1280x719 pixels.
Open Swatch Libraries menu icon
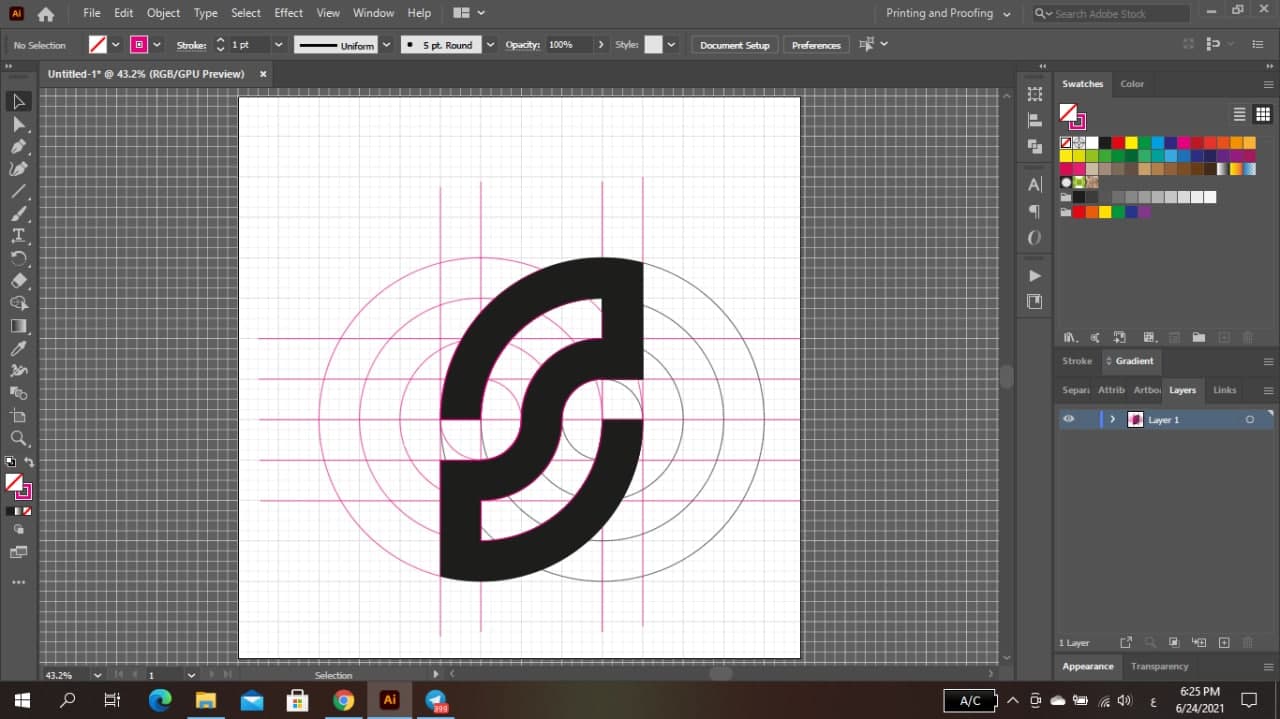1070,338
